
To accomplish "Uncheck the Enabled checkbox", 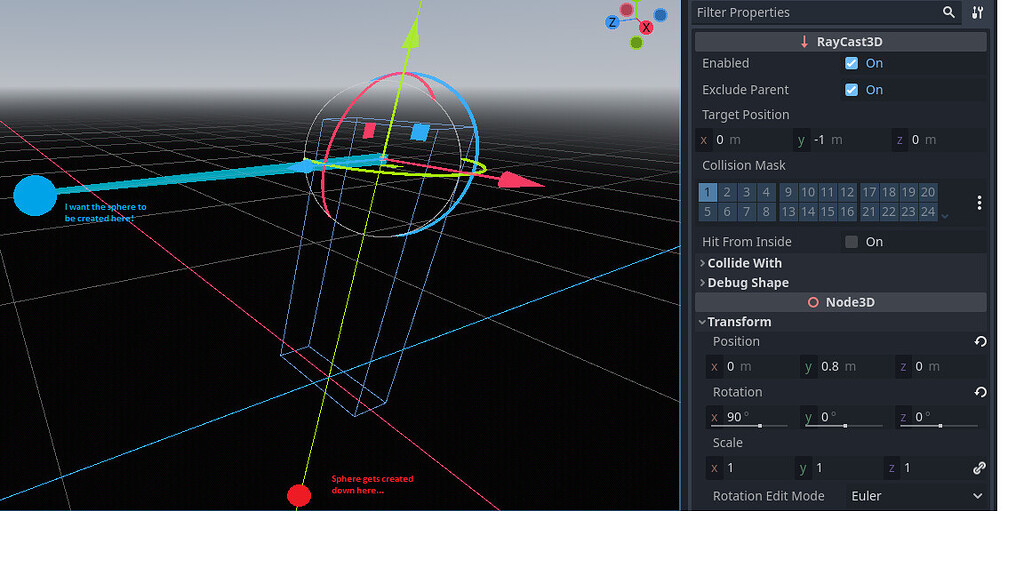I will click(852, 62).
